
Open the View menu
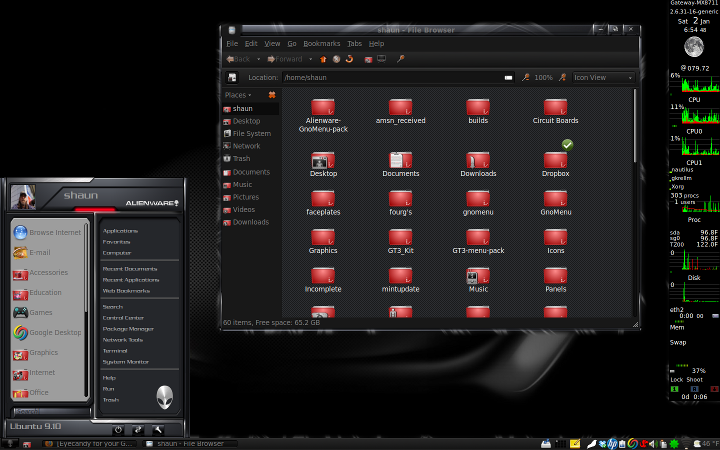272,44
